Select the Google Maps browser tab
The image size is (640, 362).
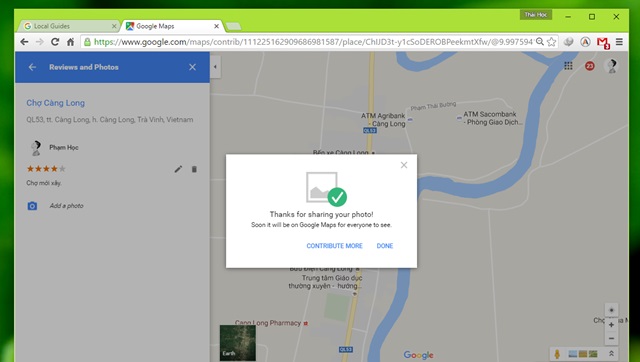173,26
